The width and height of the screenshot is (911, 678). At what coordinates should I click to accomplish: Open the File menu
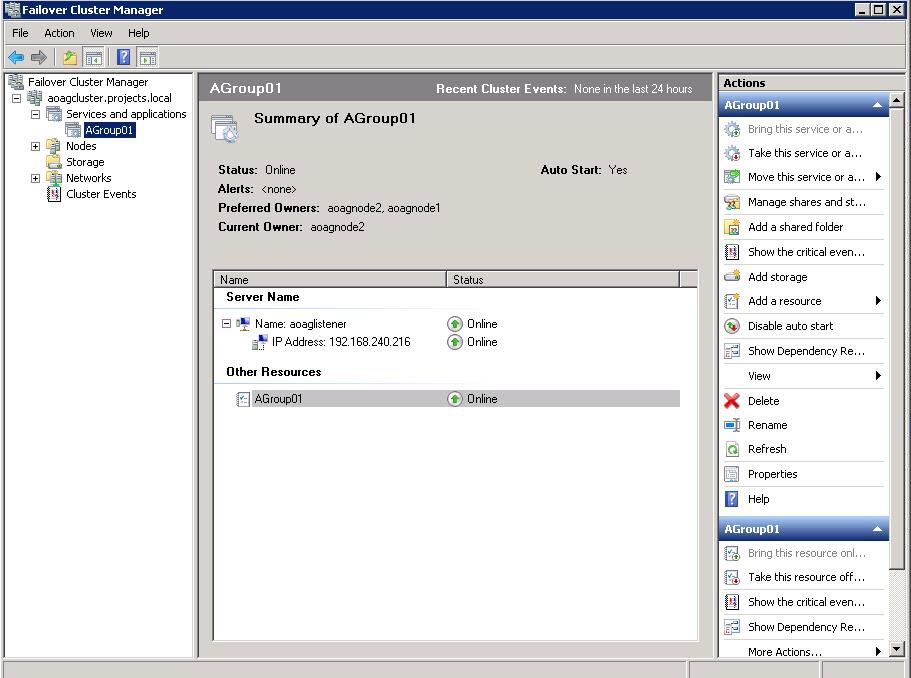pos(20,33)
